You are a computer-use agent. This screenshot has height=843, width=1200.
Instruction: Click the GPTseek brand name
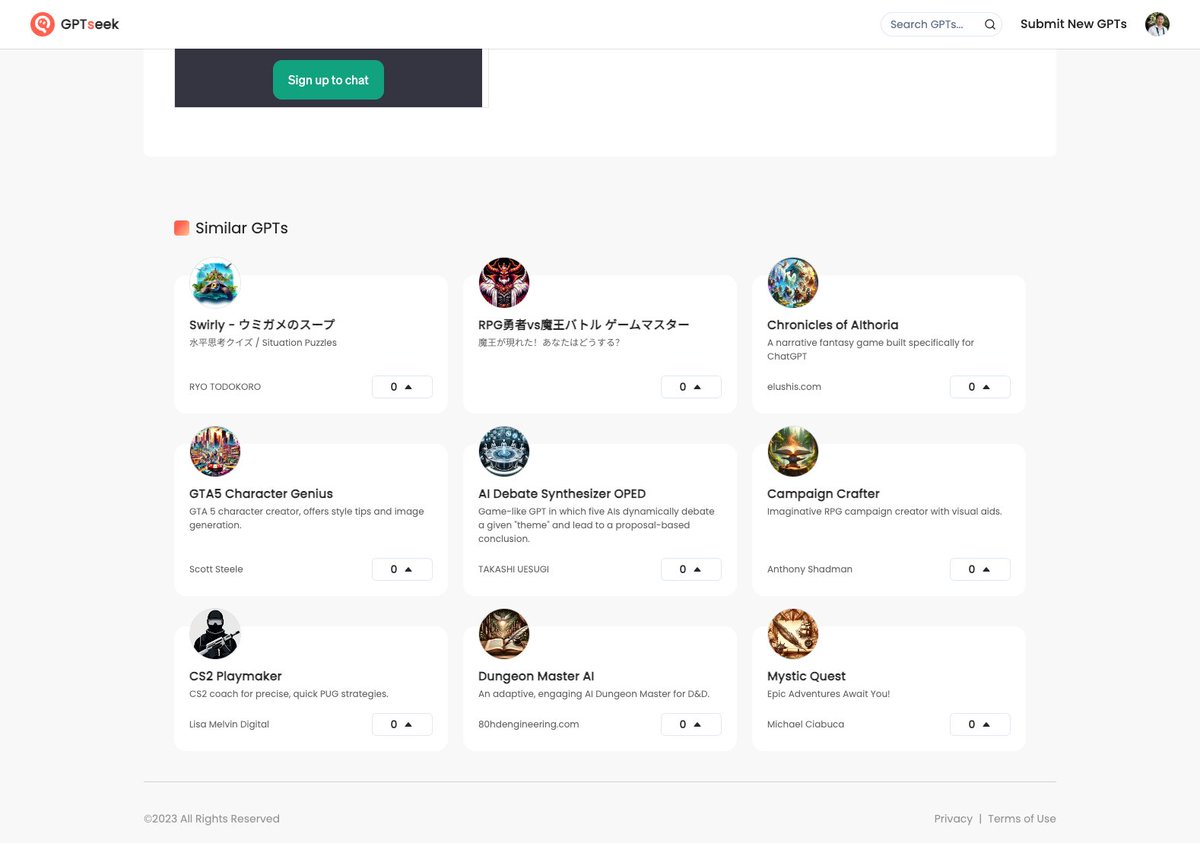[90, 24]
